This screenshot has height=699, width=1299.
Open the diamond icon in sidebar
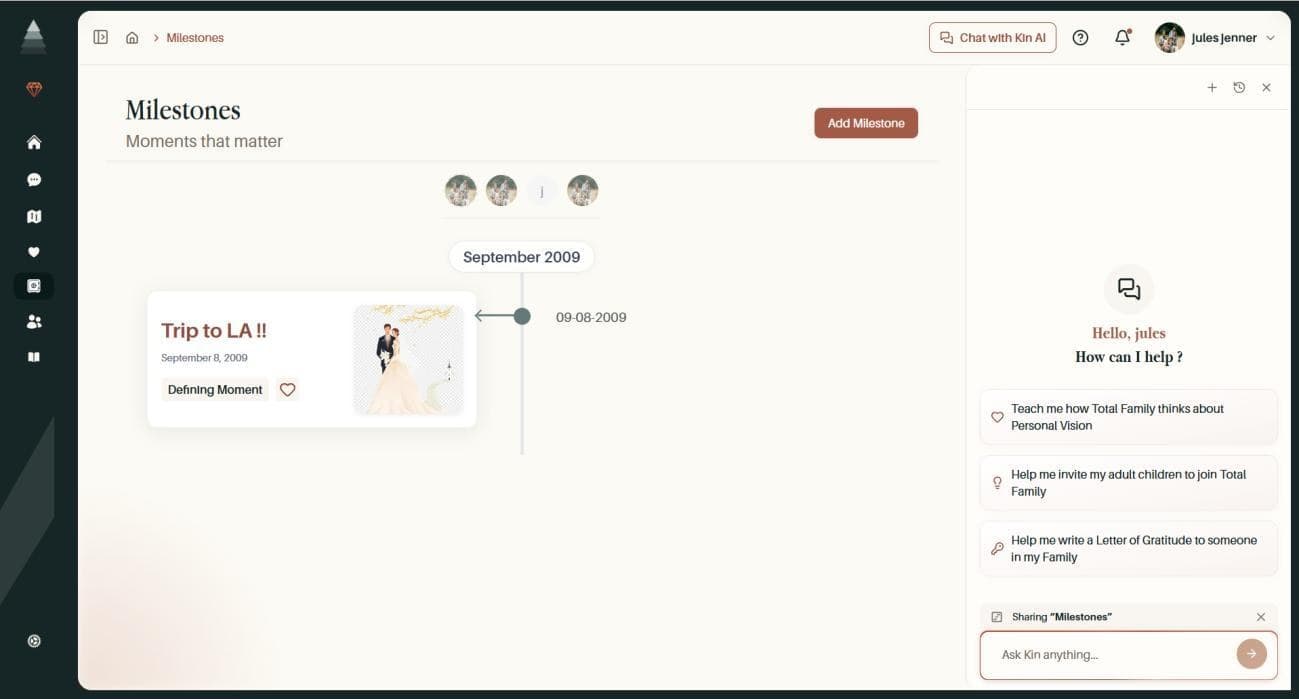click(x=34, y=90)
